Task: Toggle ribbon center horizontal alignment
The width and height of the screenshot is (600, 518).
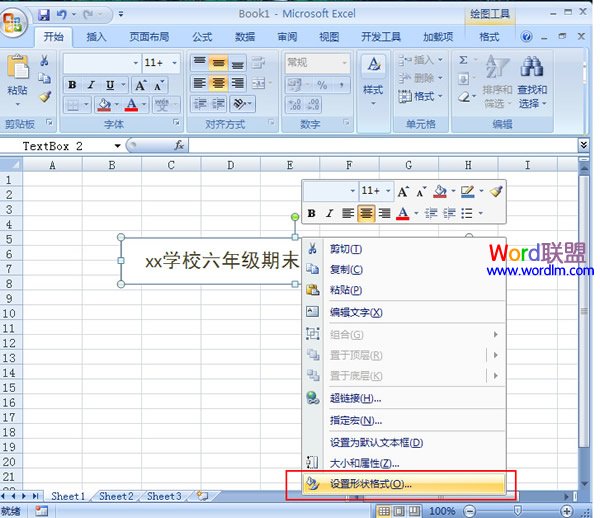Action: point(218,83)
